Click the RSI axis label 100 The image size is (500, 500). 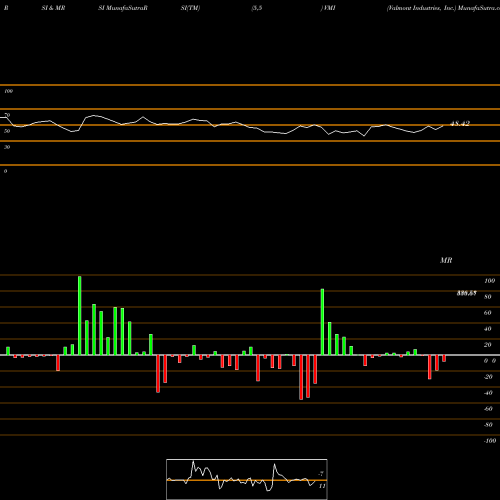(x=9, y=91)
